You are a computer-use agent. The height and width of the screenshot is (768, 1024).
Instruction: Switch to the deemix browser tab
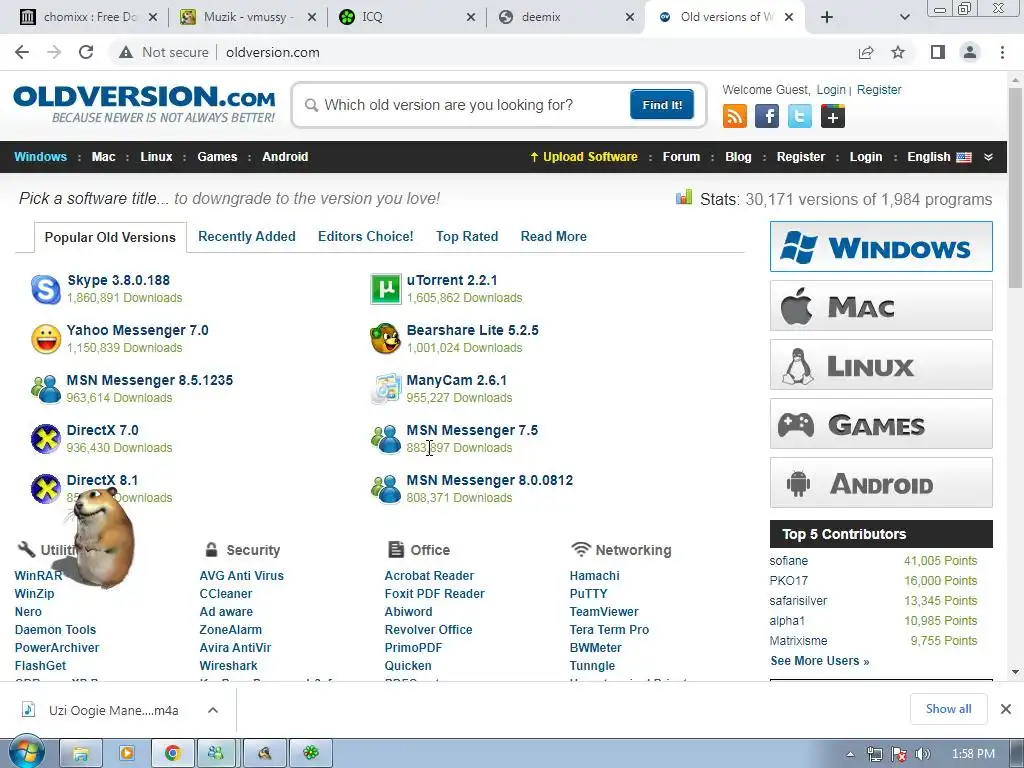(566, 17)
